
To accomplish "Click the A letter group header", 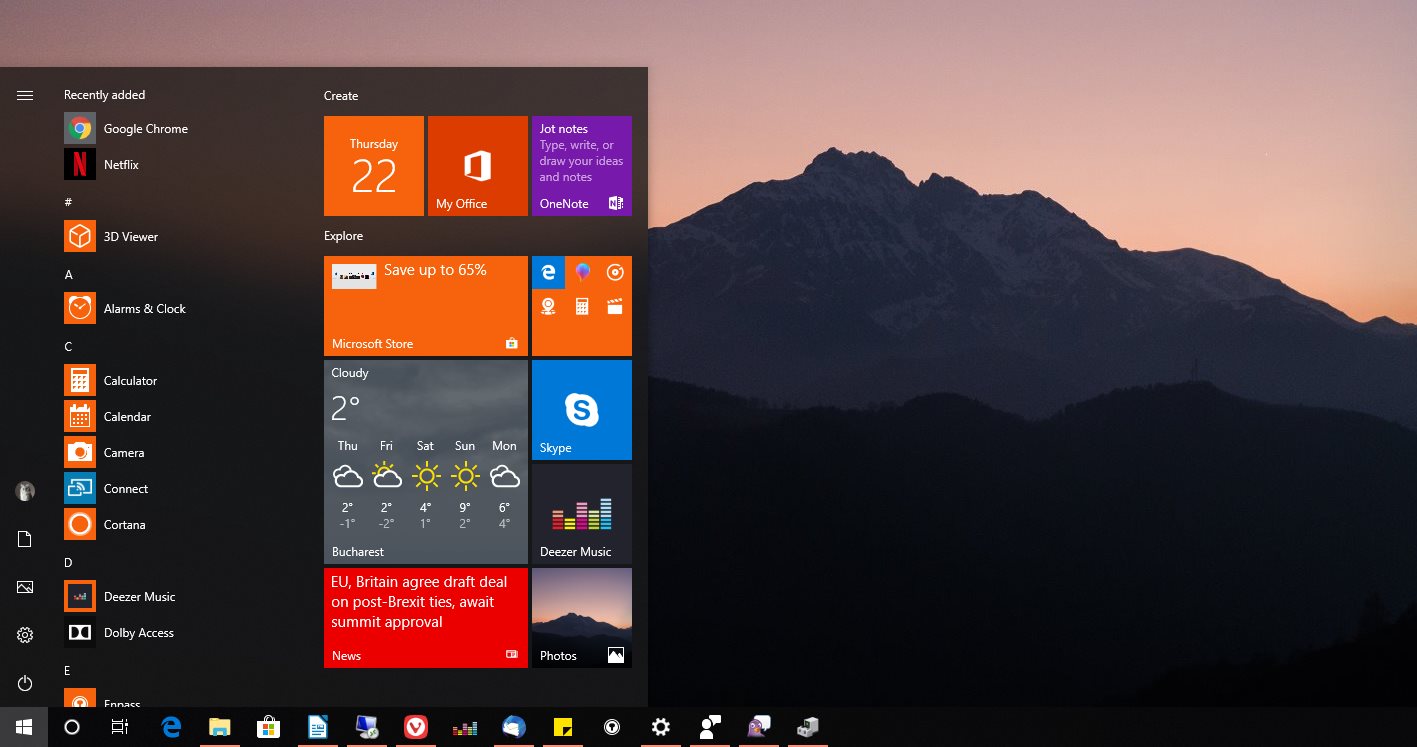I will tap(68, 274).
